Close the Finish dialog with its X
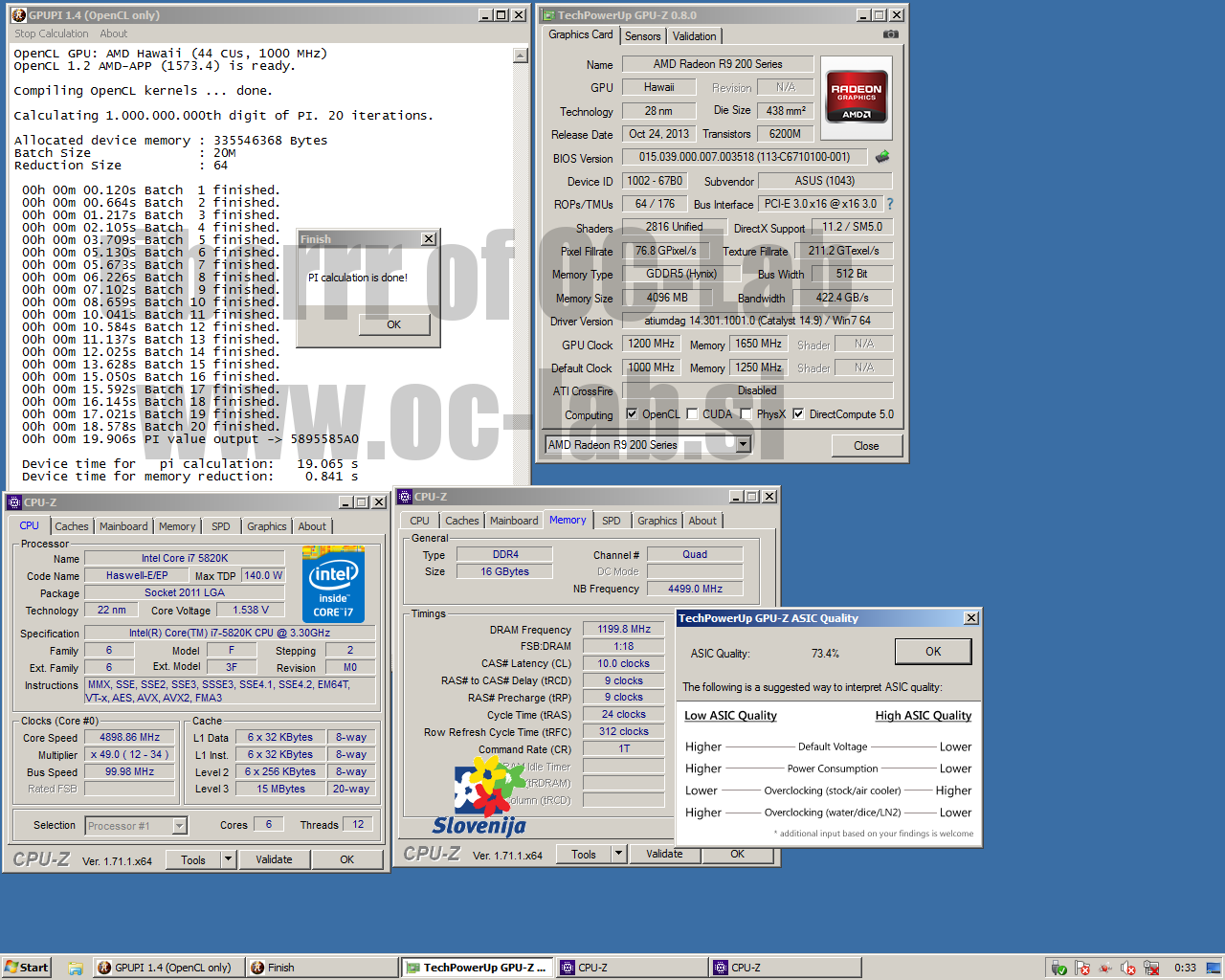This screenshot has height=980, width=1225. pos(429,239)
